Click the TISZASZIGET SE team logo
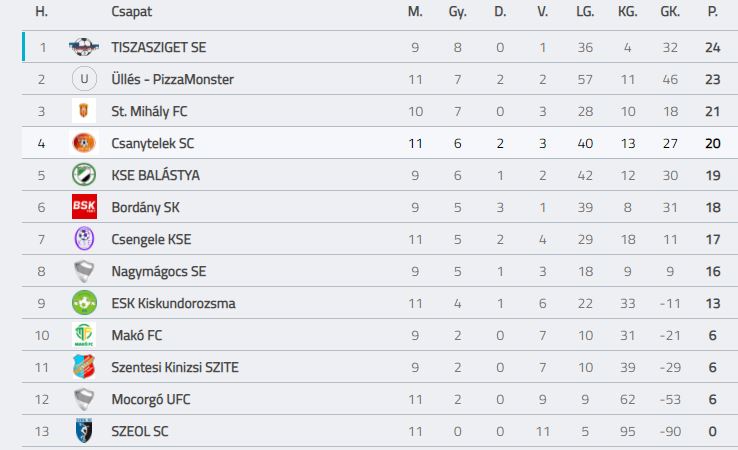 click(x=84, y=47)
